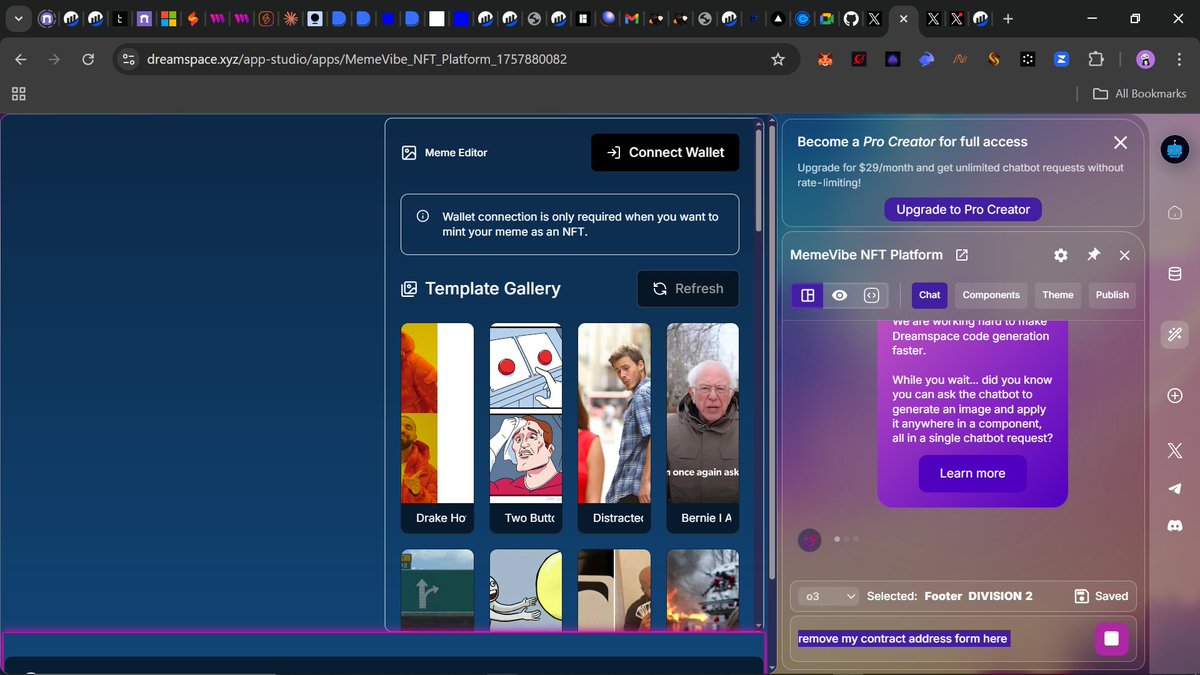Click the plus circle icon in sidebar

(1175, 396)
